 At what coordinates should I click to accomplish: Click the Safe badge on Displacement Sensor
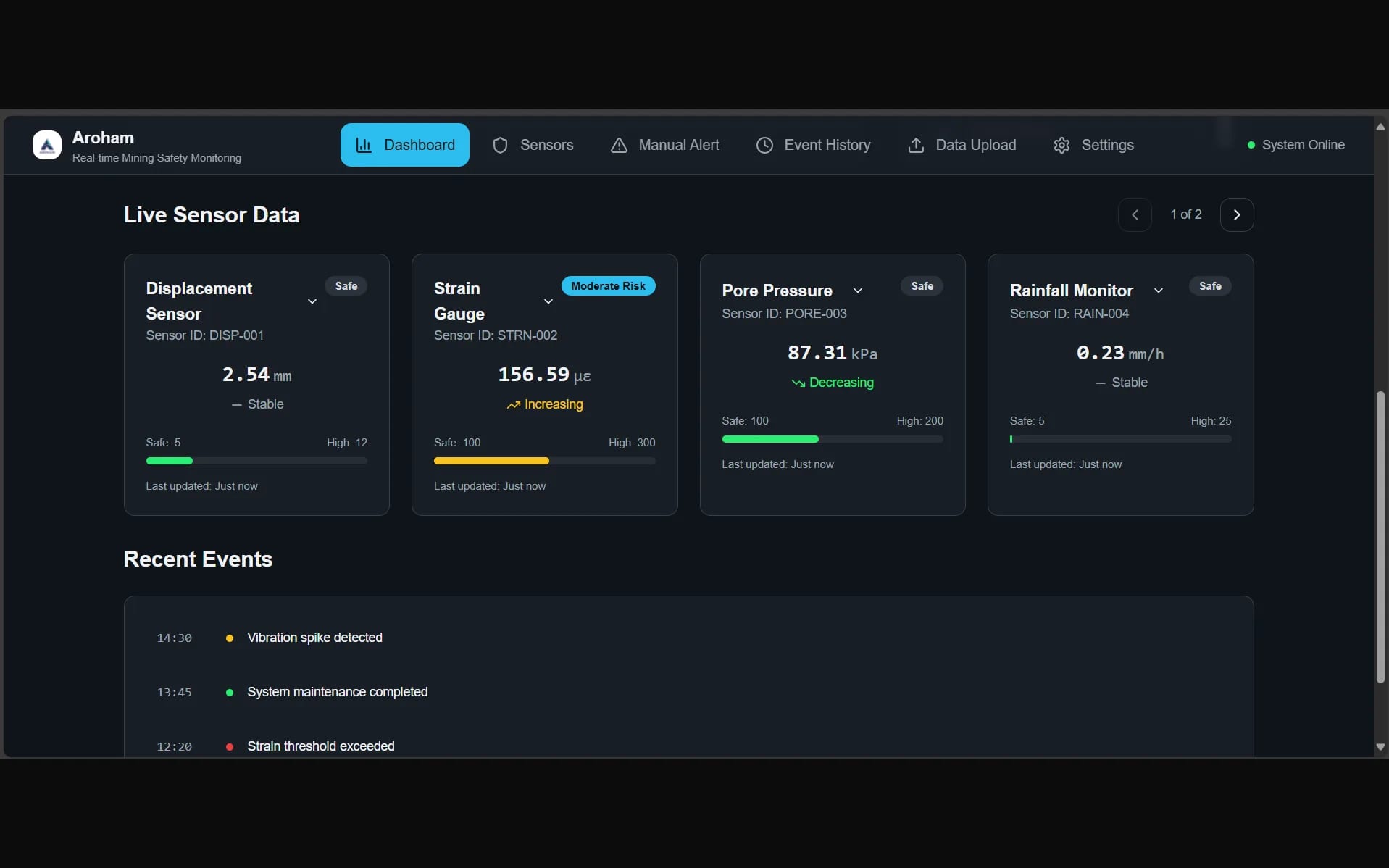click(346, 286)
